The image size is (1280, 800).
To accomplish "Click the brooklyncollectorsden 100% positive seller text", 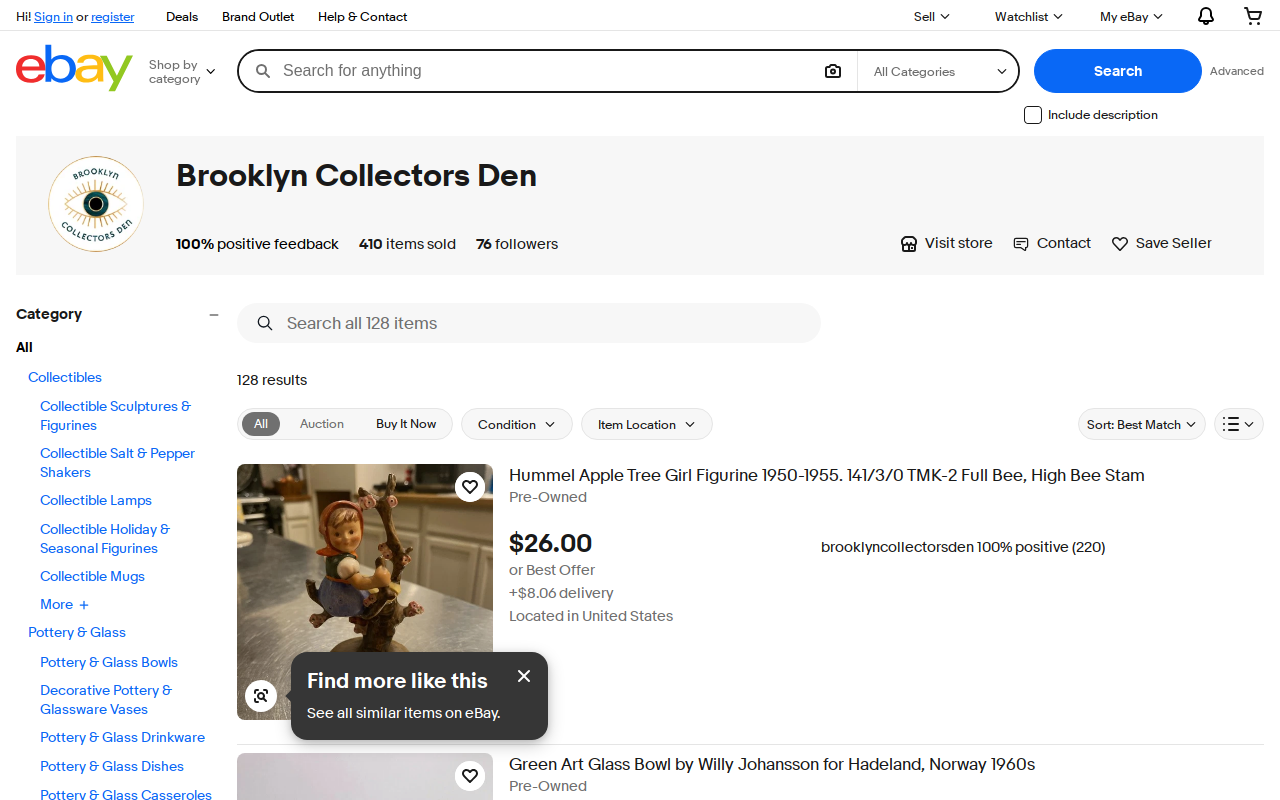I will click(x=963, y=547).
